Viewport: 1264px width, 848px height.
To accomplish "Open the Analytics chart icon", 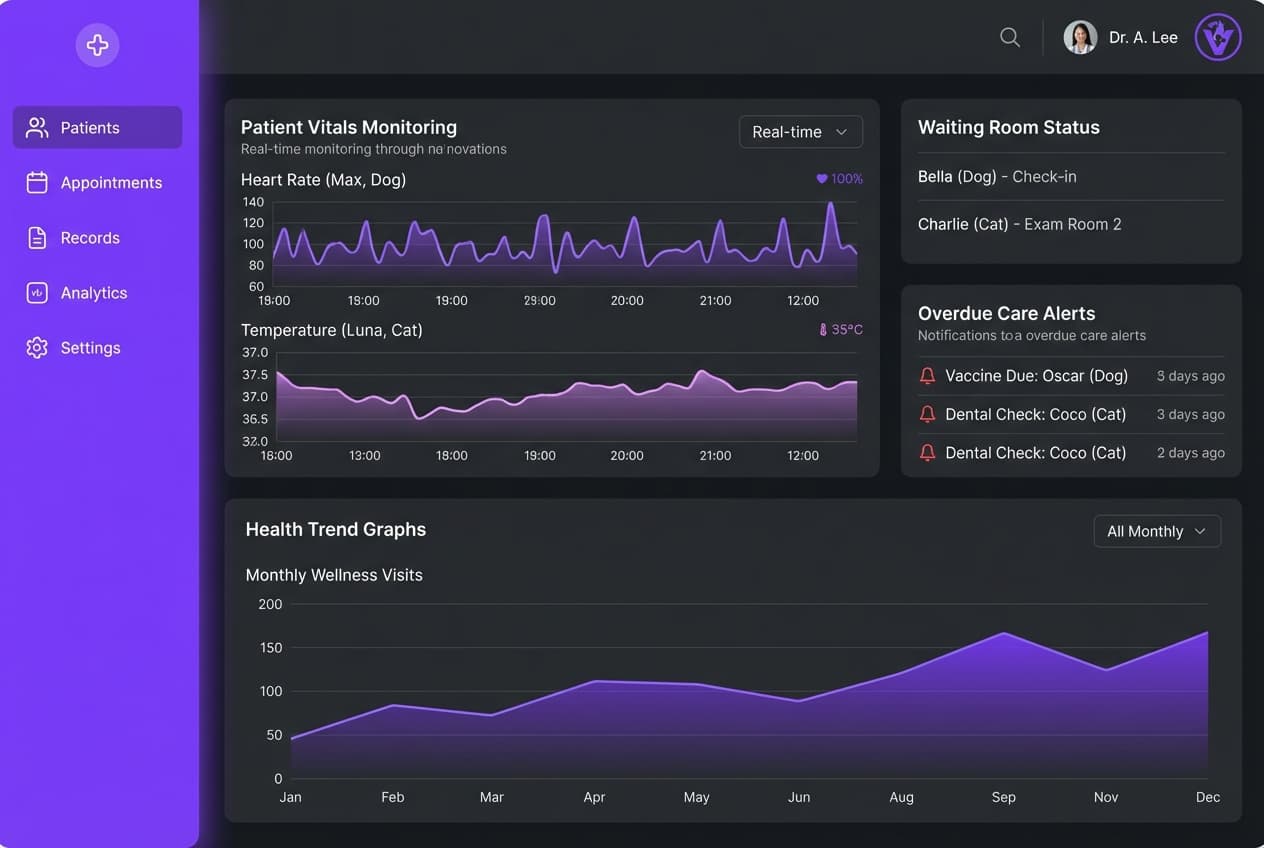I will 37,292.
